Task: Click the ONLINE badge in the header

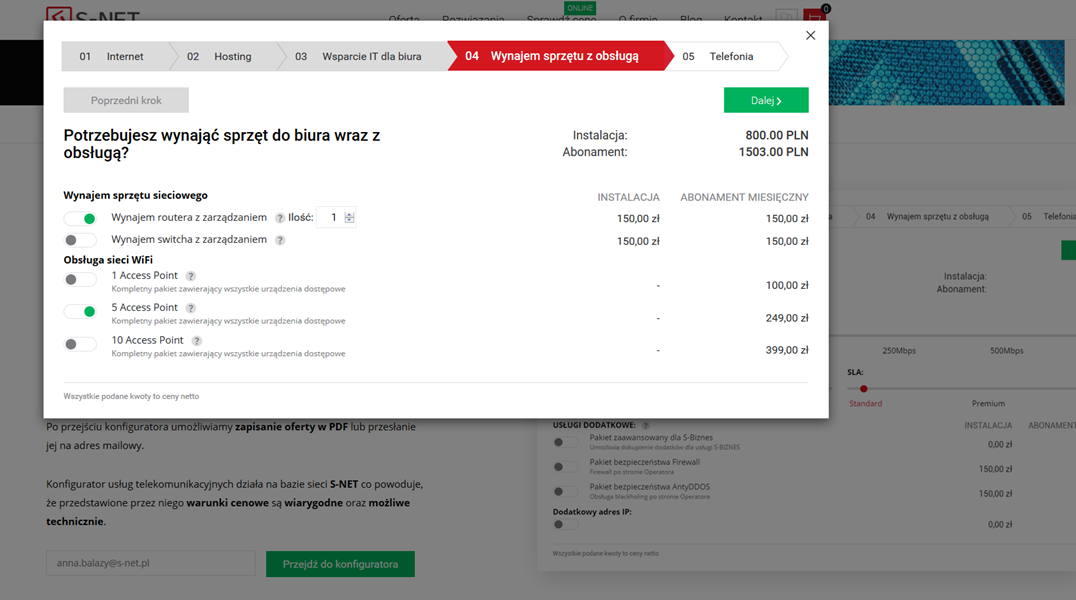Action: (580, 8)
